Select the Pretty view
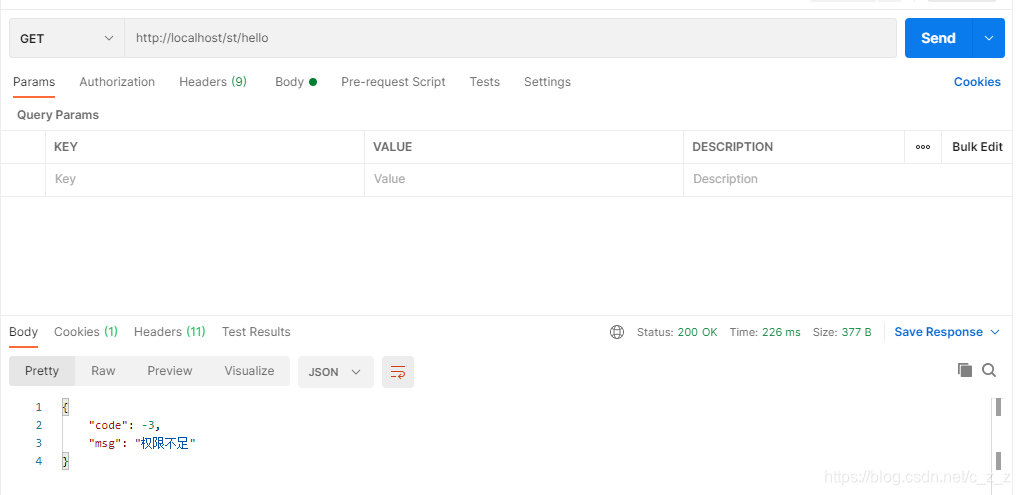Viewport: 1020px width, 495px height. point(42,371)
